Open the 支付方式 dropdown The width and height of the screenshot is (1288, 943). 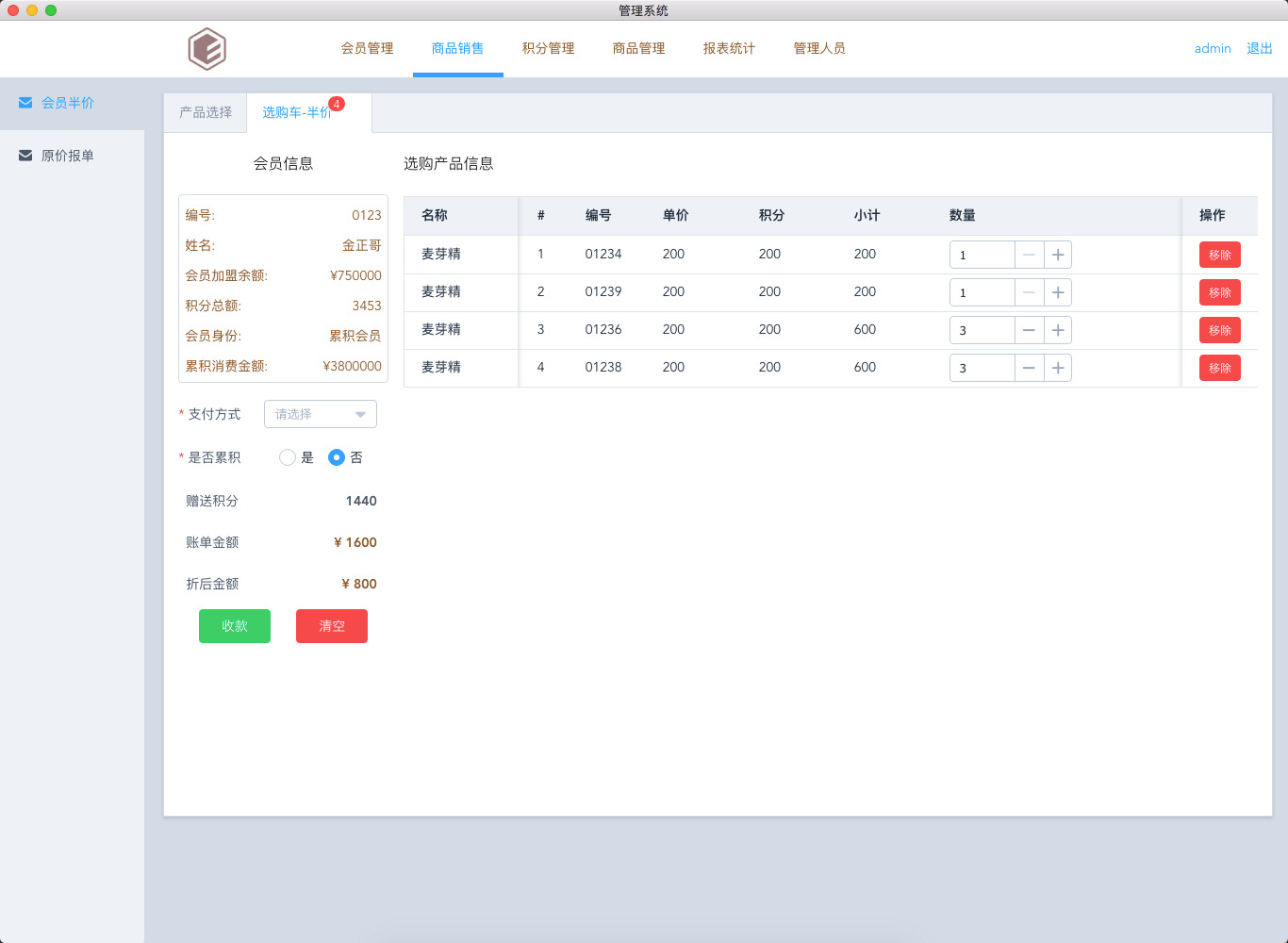click(320, 414)
